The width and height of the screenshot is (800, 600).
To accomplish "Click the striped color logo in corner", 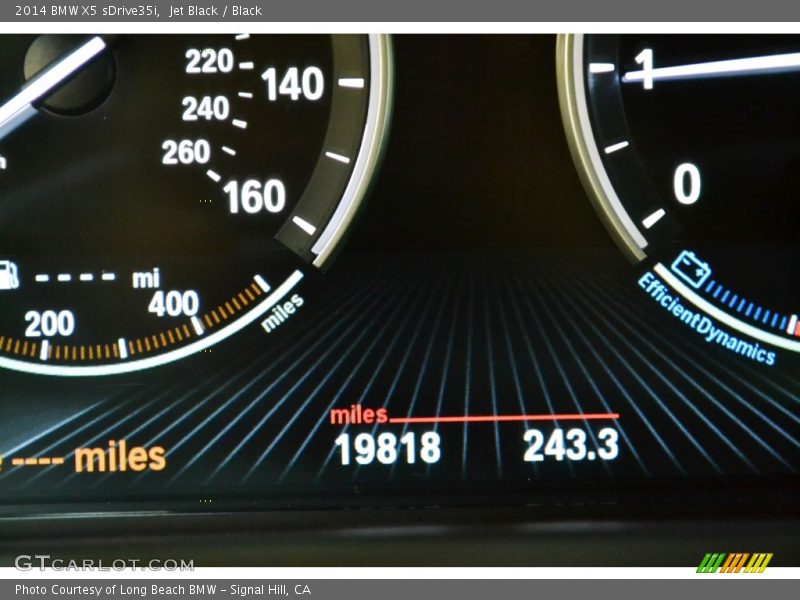I will [735, 563].
